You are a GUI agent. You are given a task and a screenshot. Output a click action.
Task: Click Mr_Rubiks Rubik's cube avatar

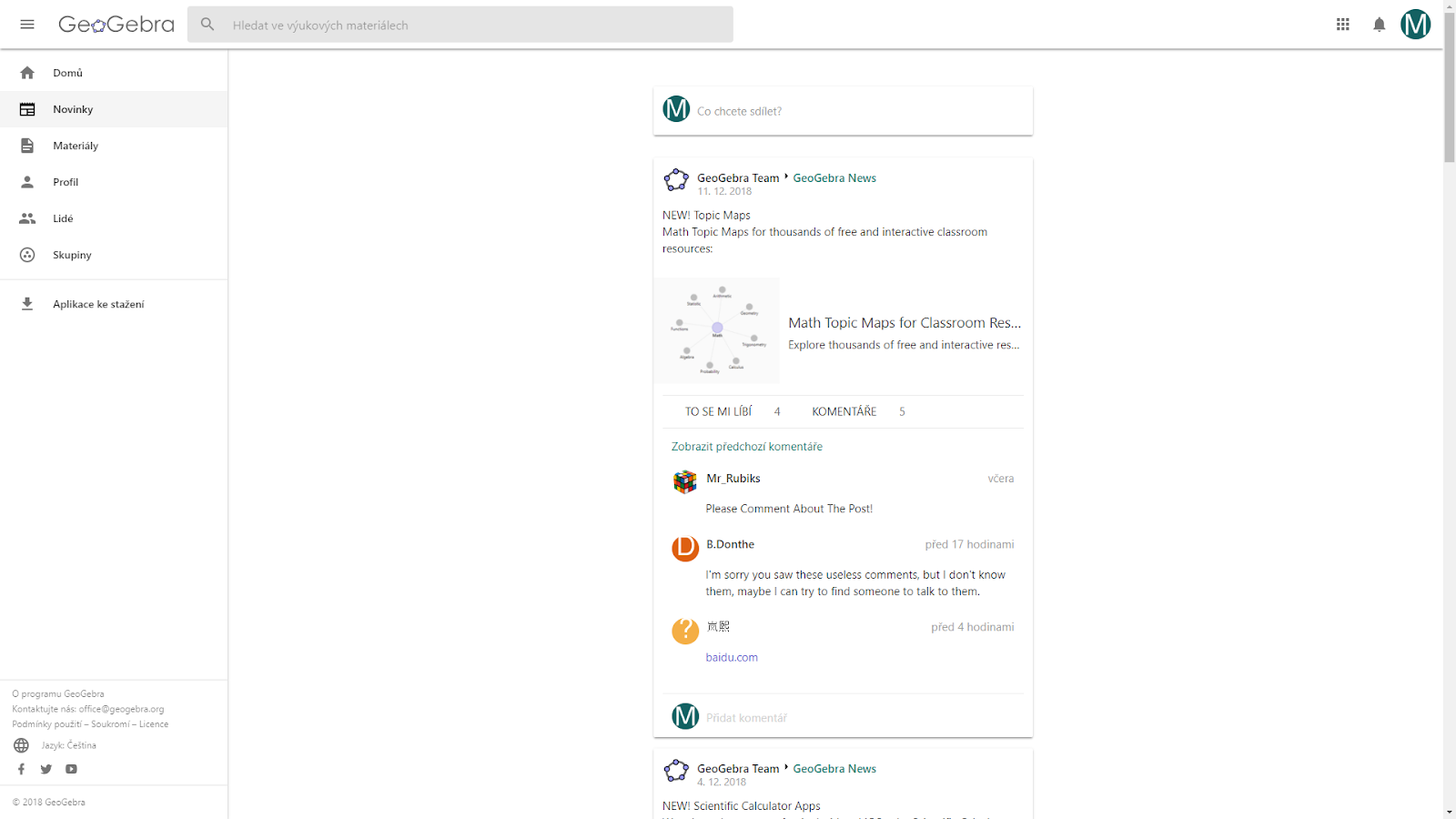click(x=685, y=481)
